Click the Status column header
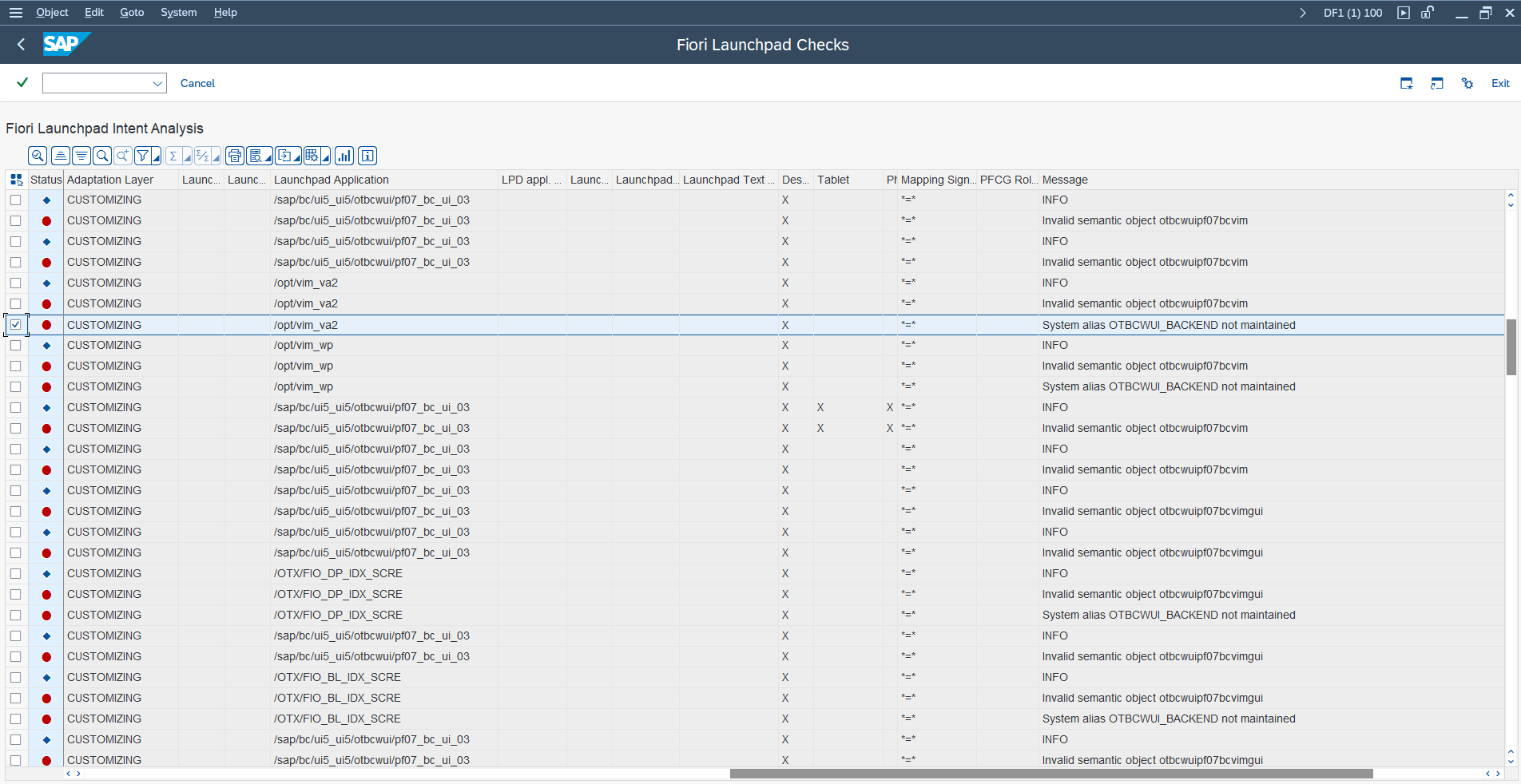Screen dimensions: 1521x784 point(46,180)
